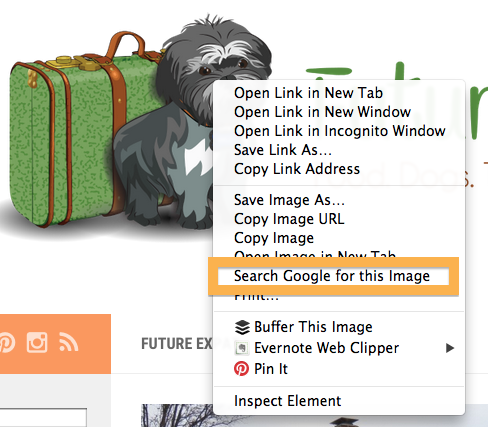488x427 pixels.
Task: Expand the Evernote Web Clipper submenu arrow
Action: pyautogui.click(x=450, y=348)
